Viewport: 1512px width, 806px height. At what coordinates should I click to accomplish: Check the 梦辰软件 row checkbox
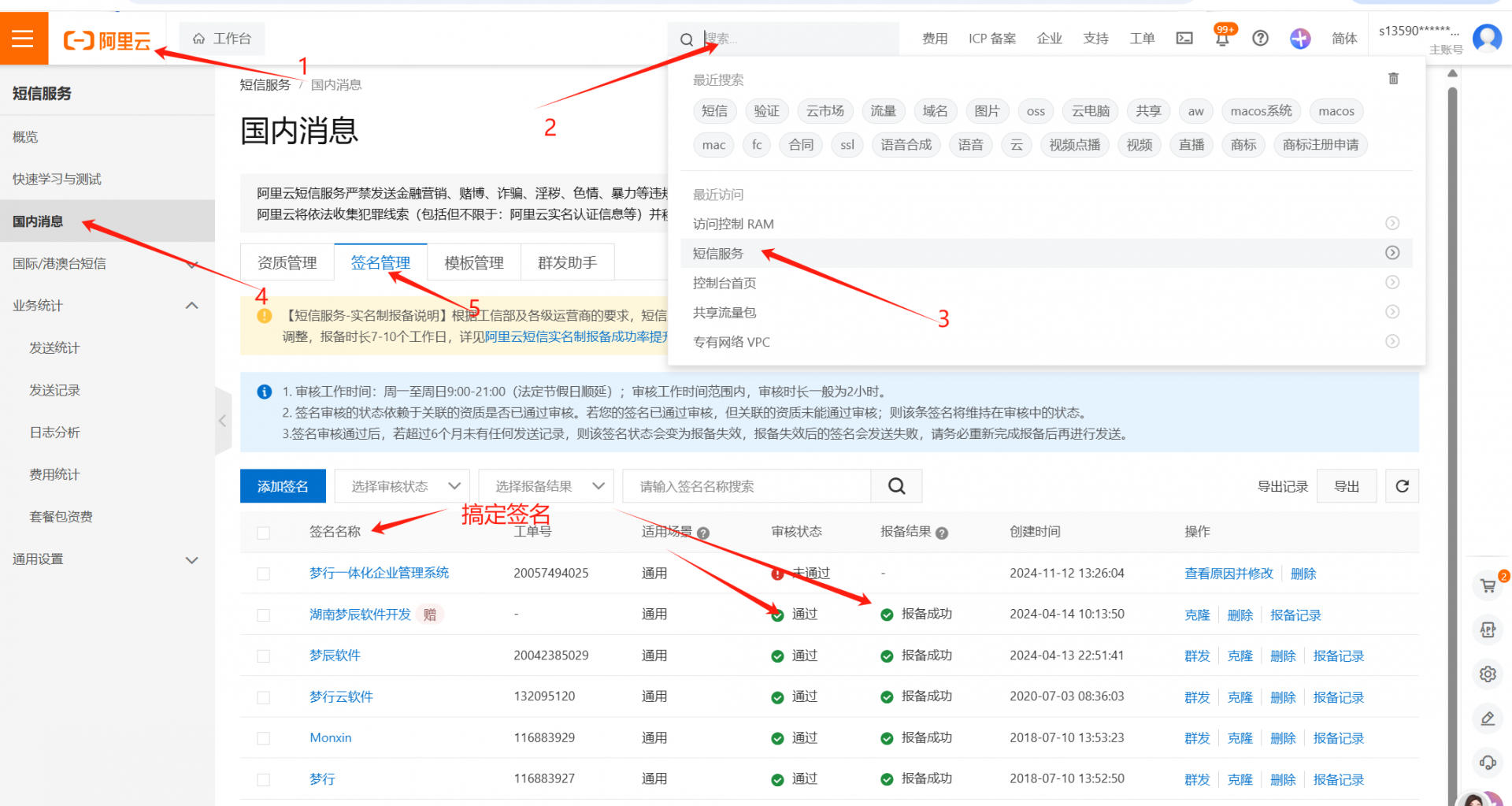pos(264,656)
